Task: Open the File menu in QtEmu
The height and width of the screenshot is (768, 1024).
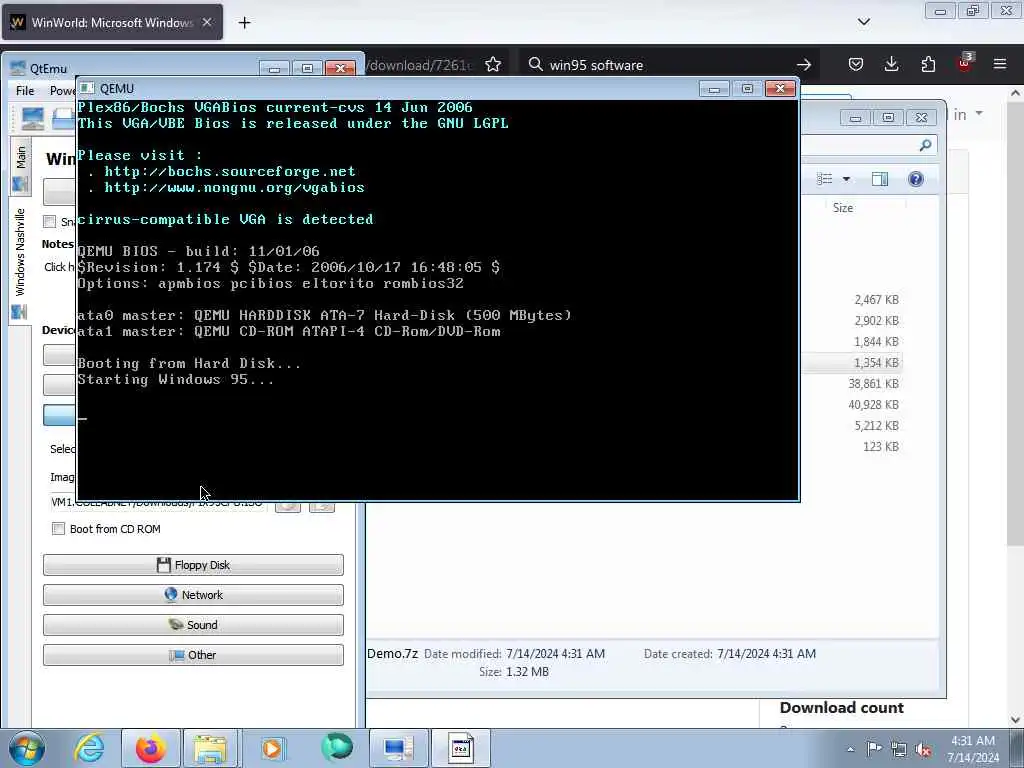Action: [25, 91]
